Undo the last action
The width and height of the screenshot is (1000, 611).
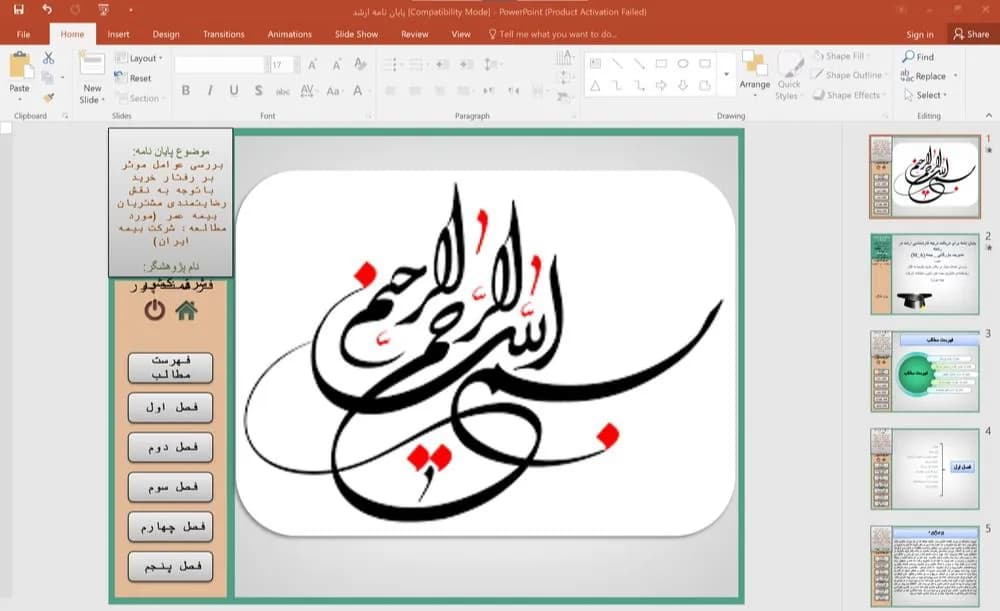(47, 10)
